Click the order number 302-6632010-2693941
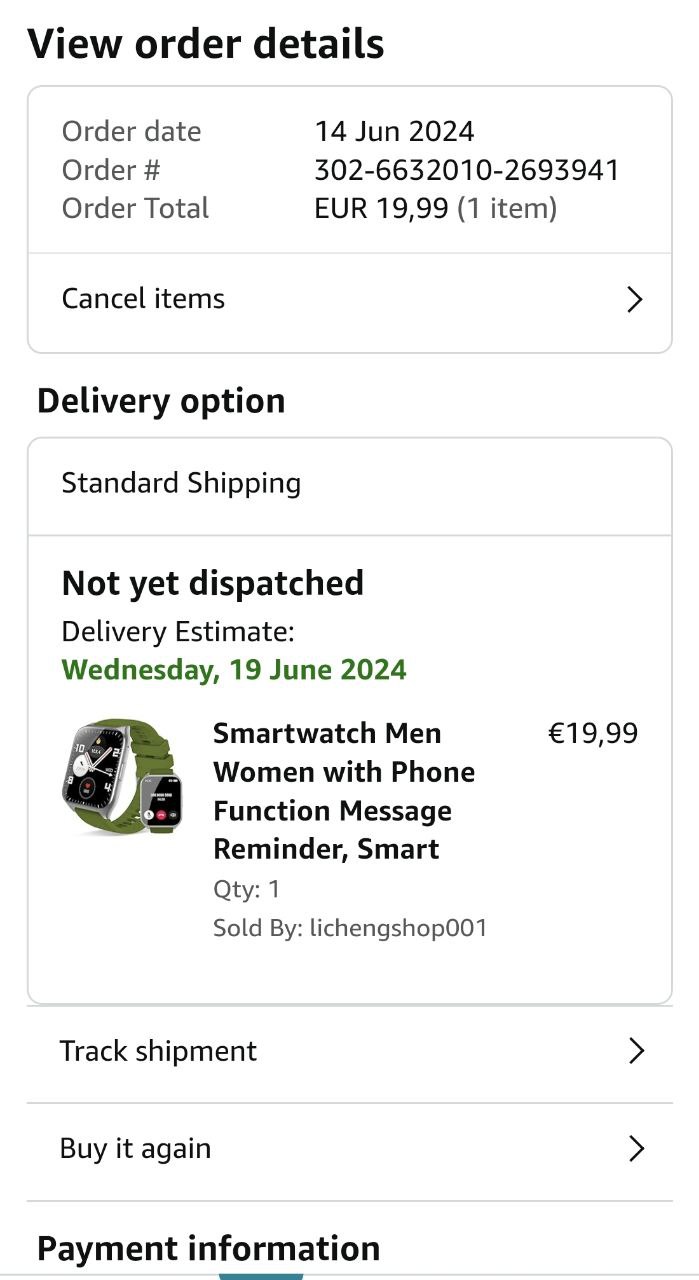Screen dimensions: 699x1280 [467, 170]
